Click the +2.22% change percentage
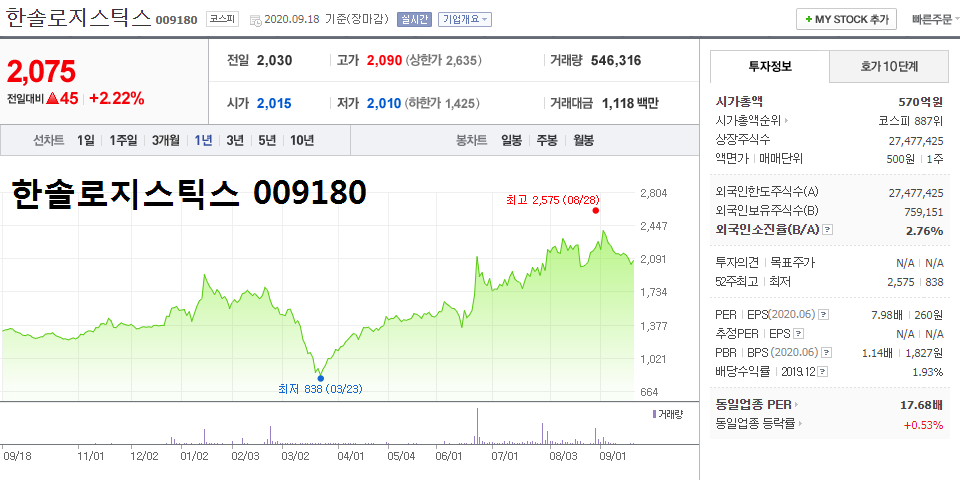The height and width of the screenshot is (480, 965). pyautogui.click(x=117, y=98)
